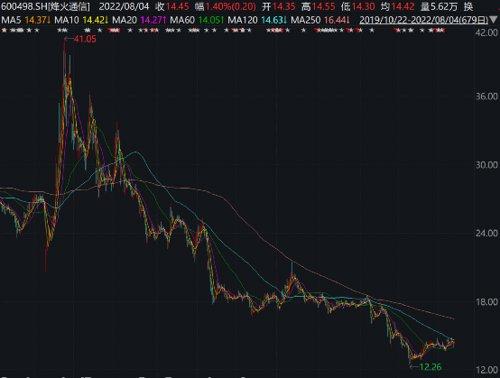This screenshot has height=378, width=500.
Task: Select the MA20 indicator label
Action: pyautogui.click(x=124, y=20)
